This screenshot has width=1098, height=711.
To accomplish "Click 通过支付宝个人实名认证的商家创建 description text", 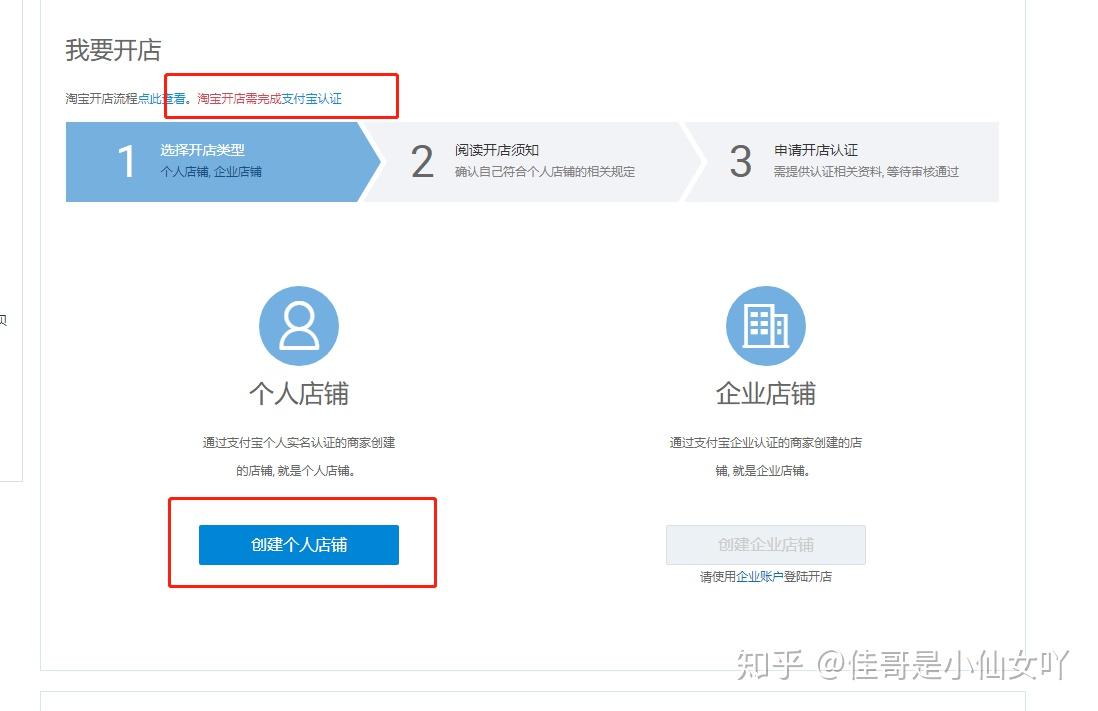I will tap(299, 443).
